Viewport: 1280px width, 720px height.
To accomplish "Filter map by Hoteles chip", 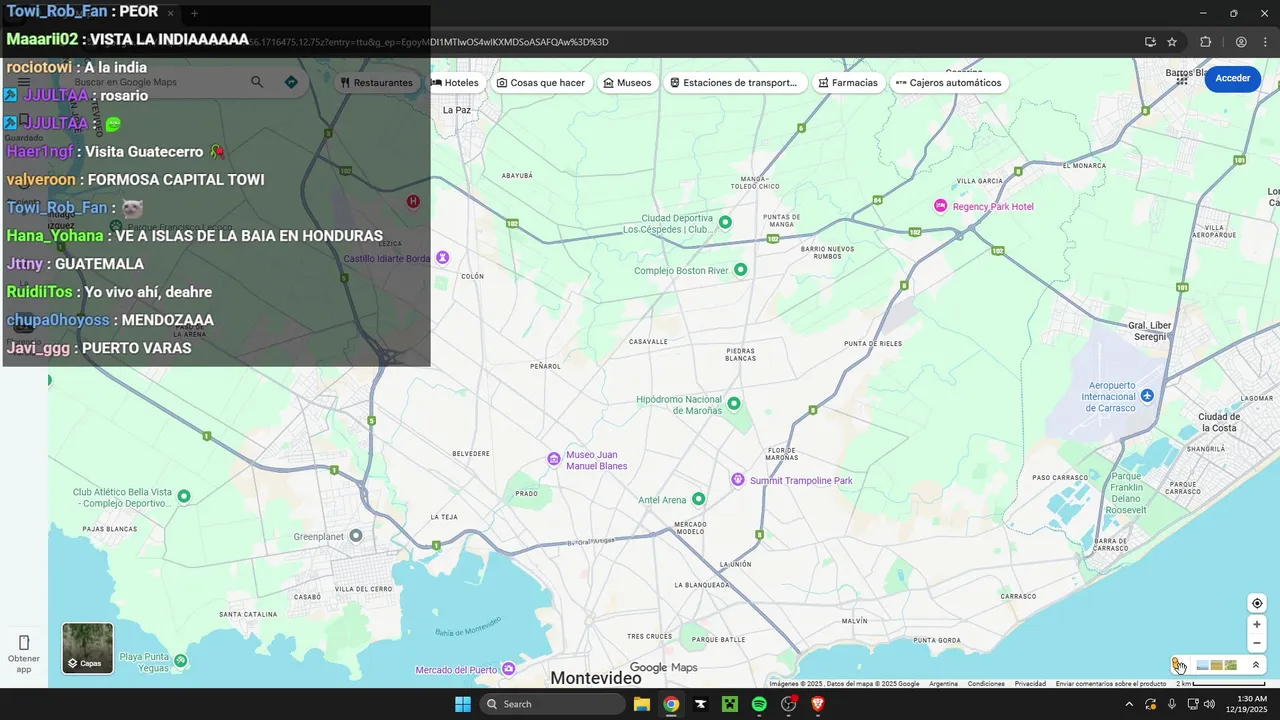I will pos(455,83).
